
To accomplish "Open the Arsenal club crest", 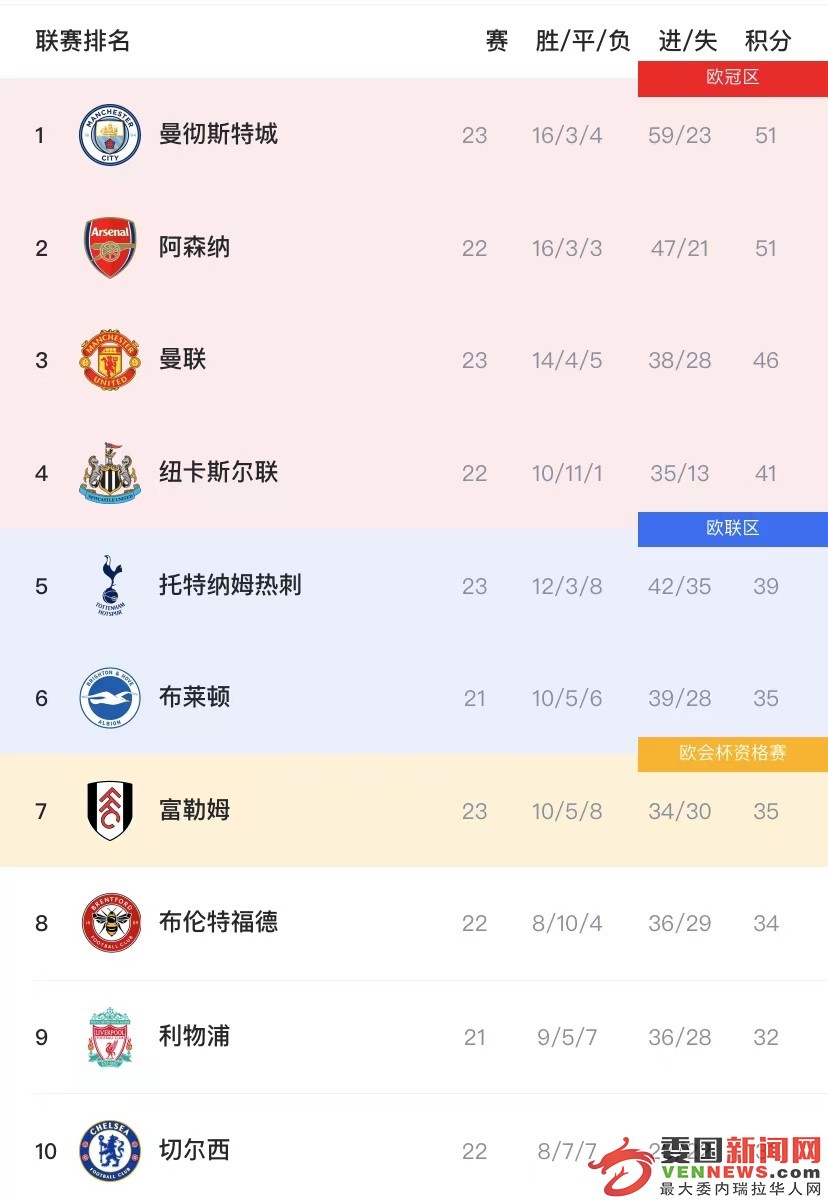I will [110, 248].
